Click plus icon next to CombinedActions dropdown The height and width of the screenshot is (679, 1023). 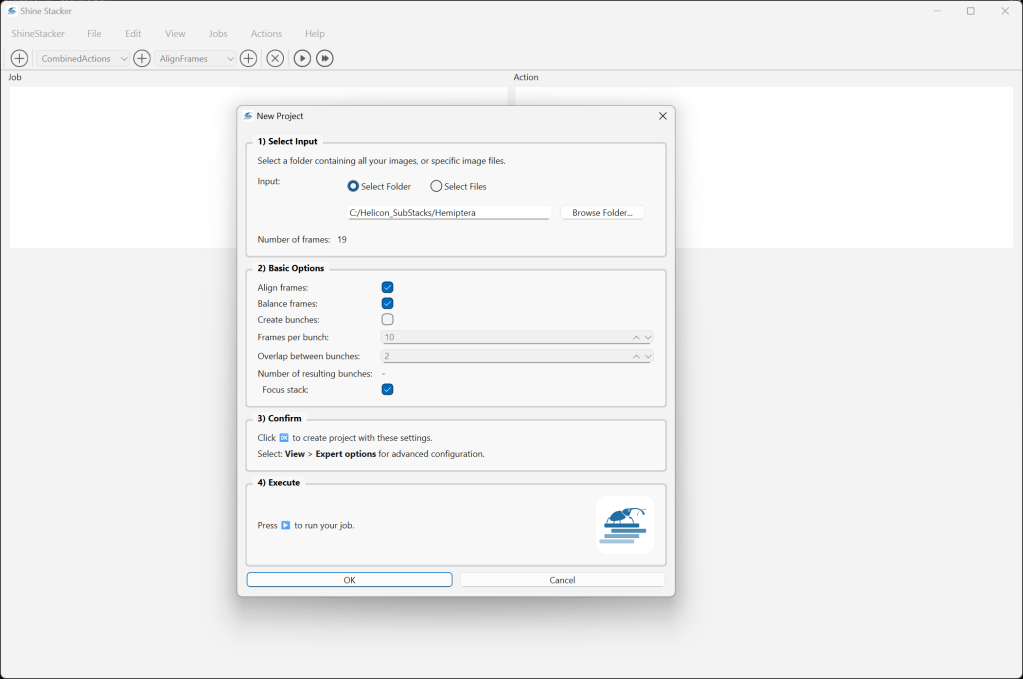point(142,59)
